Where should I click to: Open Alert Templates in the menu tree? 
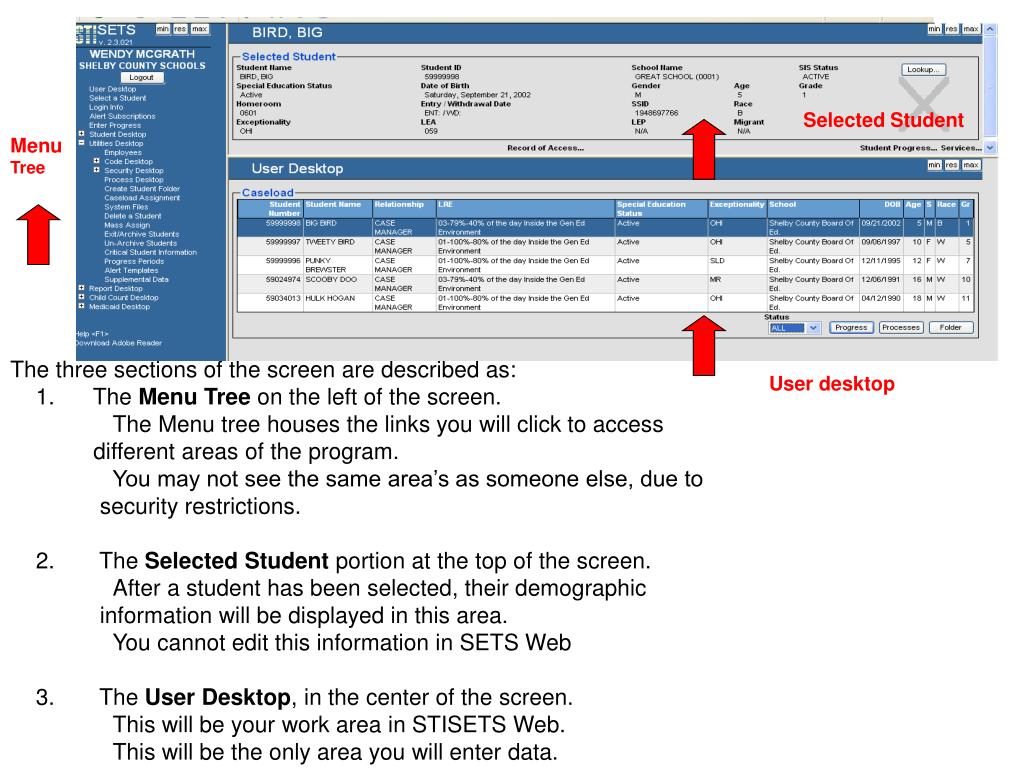(131, 270)
